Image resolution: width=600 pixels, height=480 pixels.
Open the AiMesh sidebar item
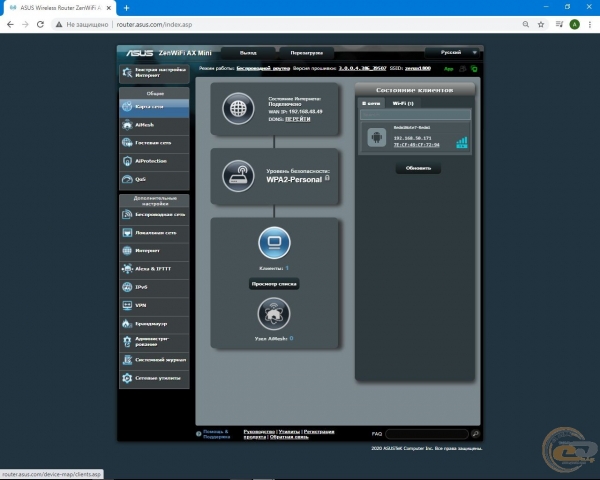[154, 125]
